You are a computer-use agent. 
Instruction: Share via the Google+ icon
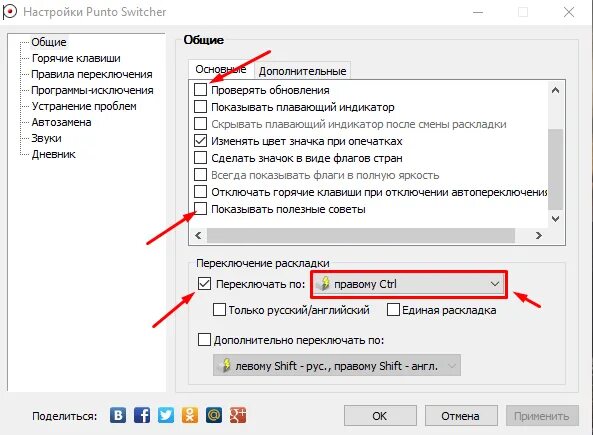pos(238,415)
